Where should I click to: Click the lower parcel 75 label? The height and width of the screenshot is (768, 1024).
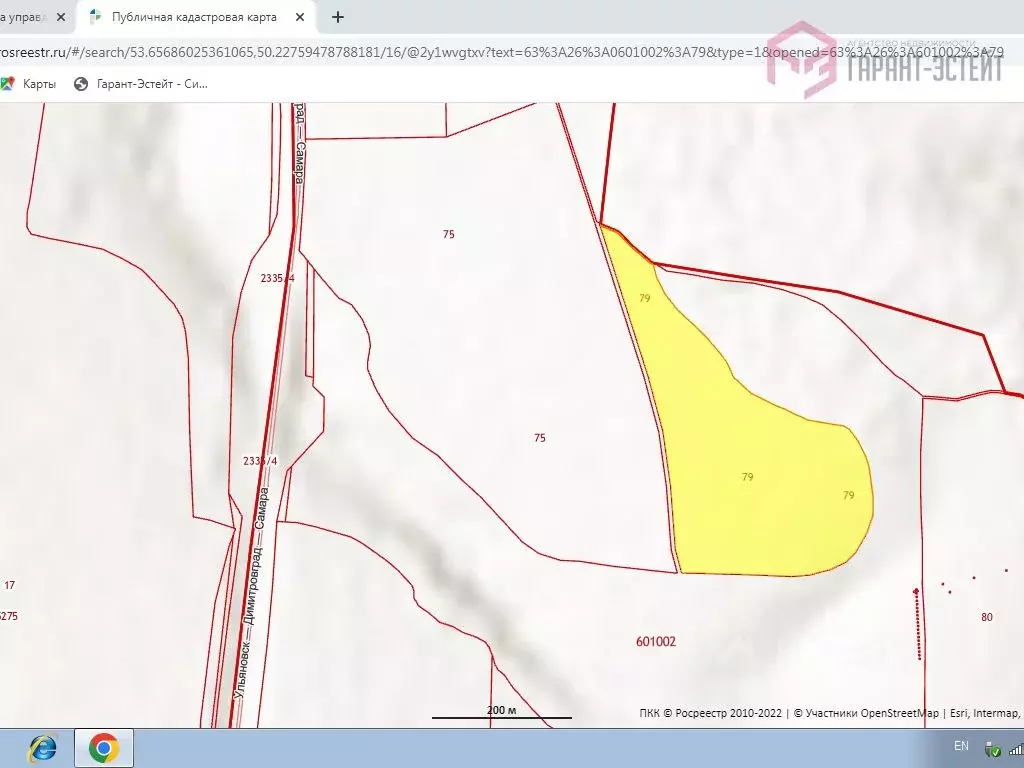coord(539,438)
